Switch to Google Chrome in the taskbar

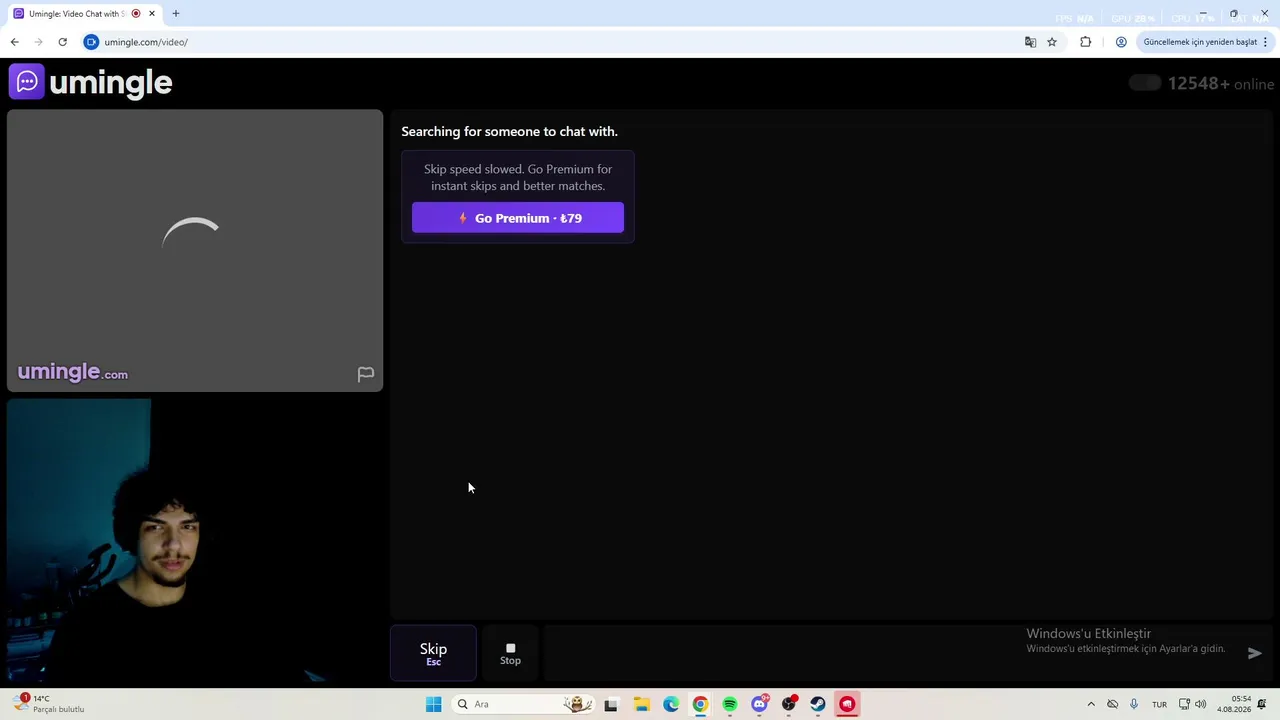pos(700,704)
